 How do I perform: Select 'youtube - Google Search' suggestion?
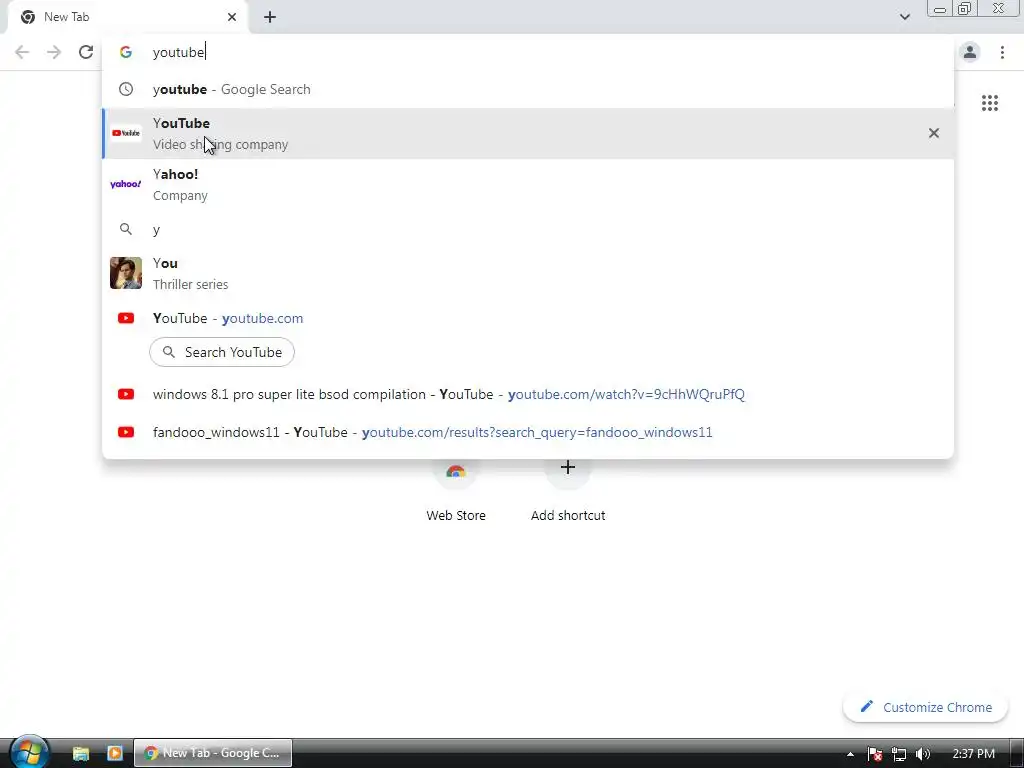528,89
